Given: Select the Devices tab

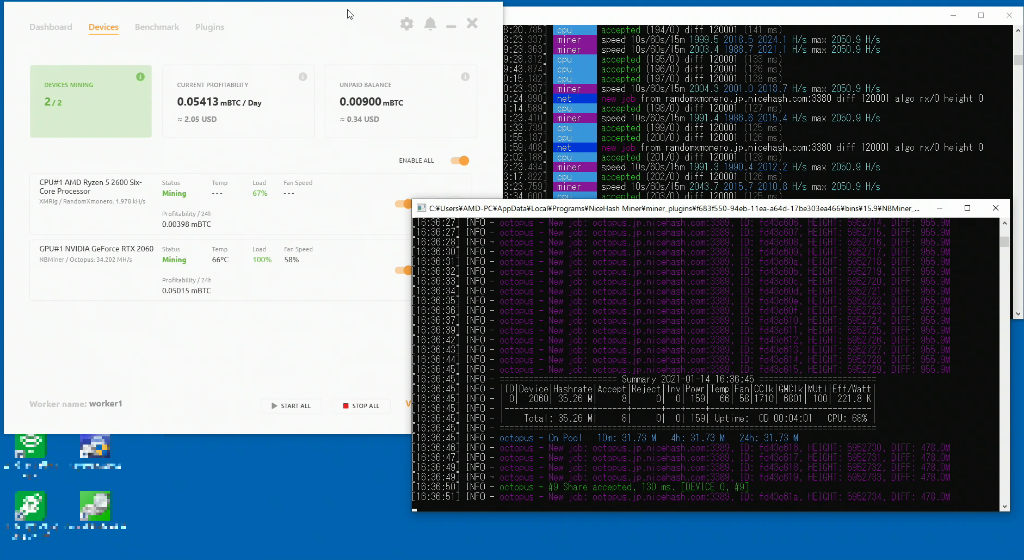Looking at the screenshot, I should point(103,27).
